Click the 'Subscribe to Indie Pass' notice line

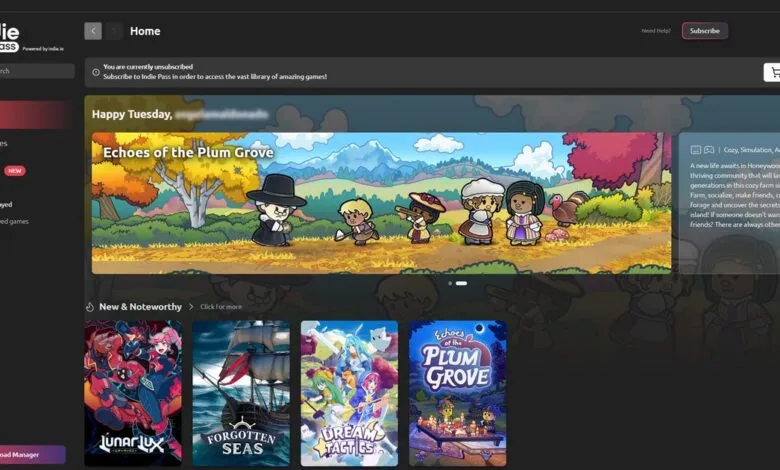click(215, 77)
